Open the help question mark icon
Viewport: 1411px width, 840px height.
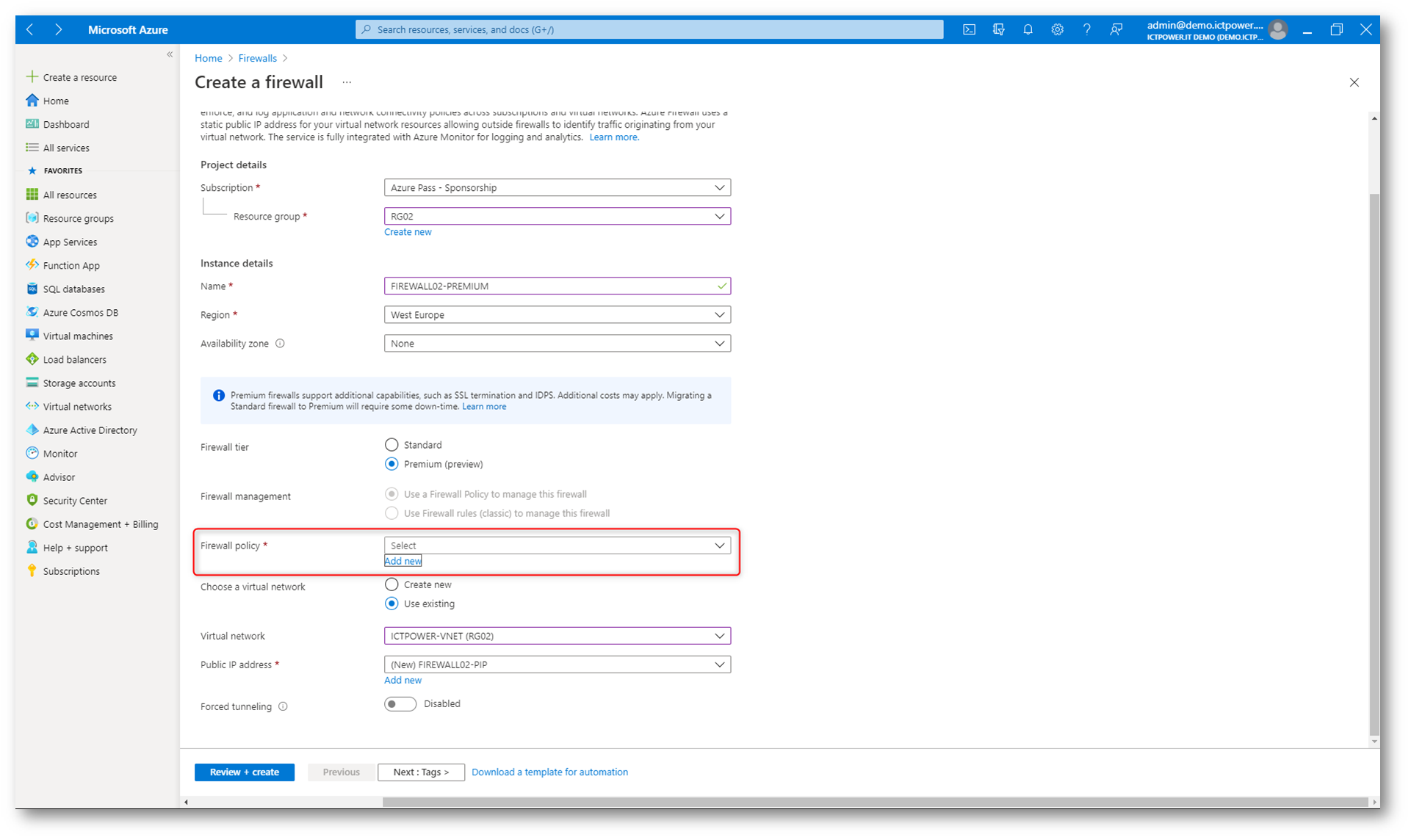(1086, 29)
